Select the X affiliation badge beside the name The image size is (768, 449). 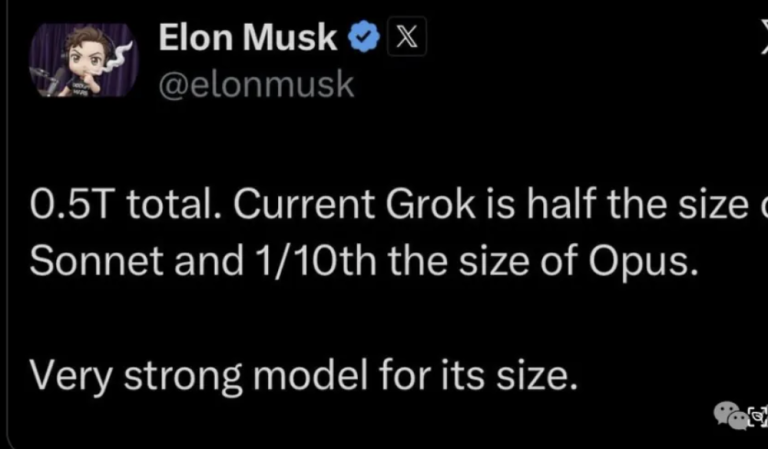click(408, 39)
